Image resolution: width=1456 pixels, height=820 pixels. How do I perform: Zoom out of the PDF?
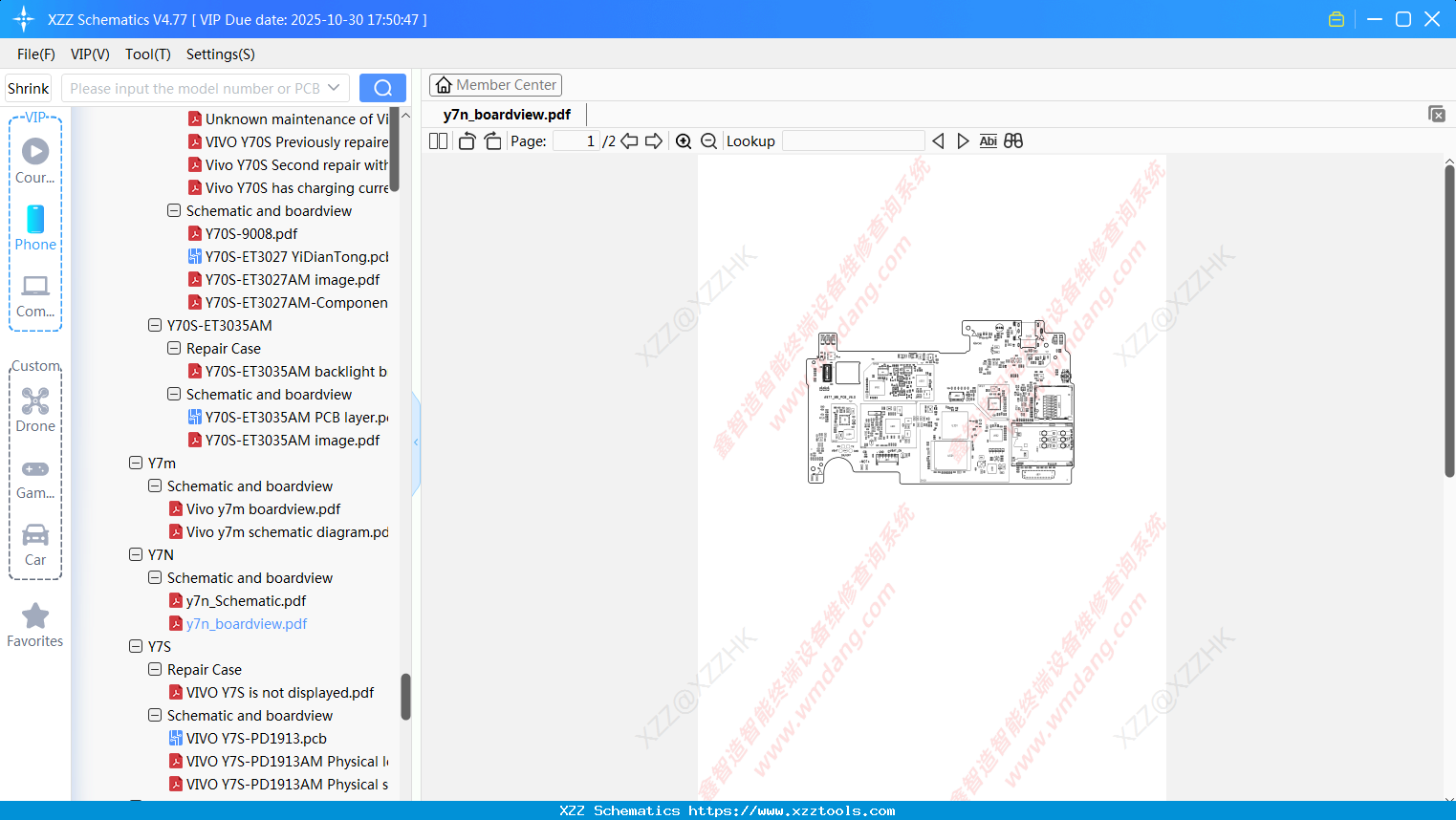point(709,141)
